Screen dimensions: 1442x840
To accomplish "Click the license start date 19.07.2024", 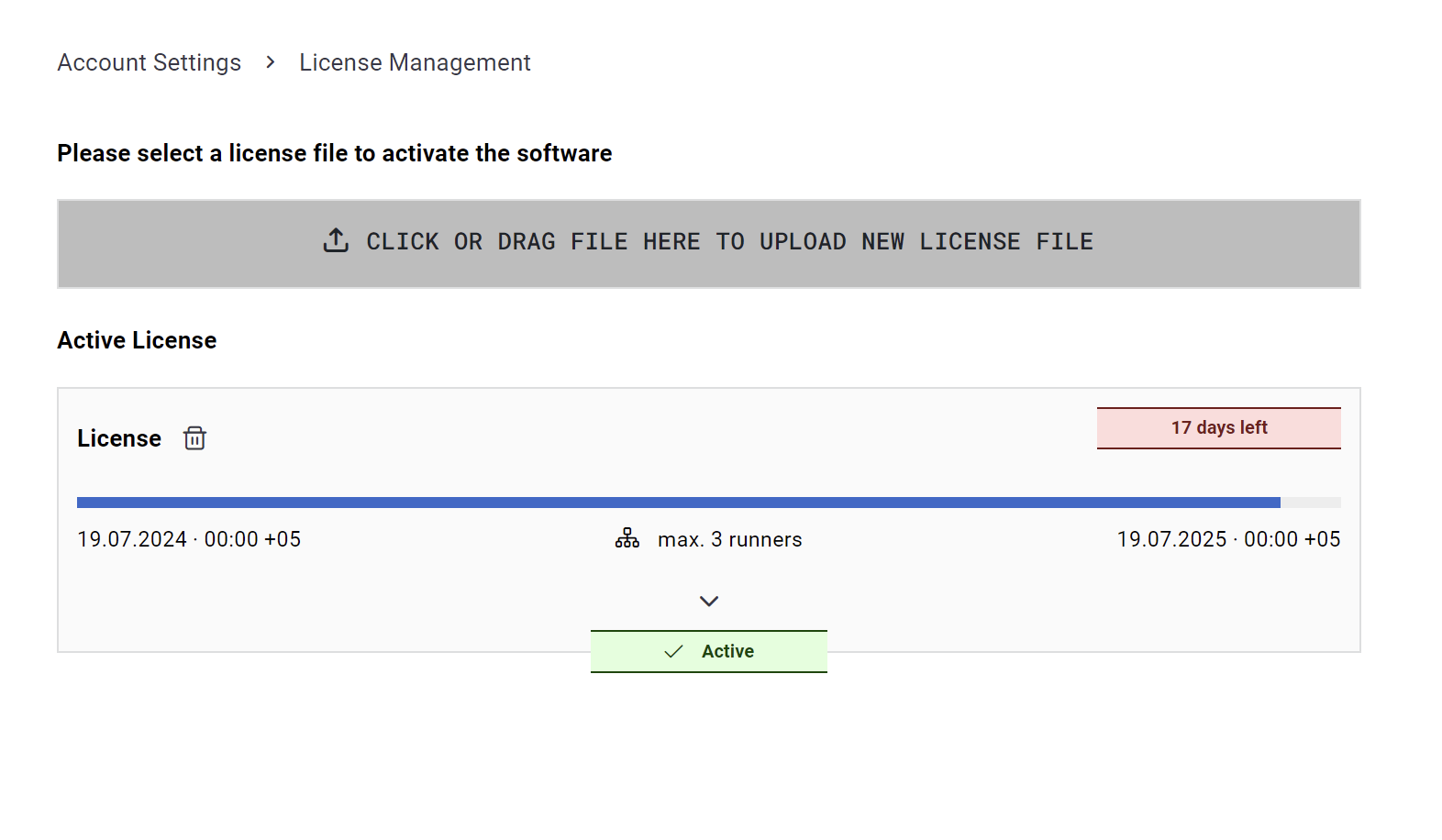I will 189,539.
